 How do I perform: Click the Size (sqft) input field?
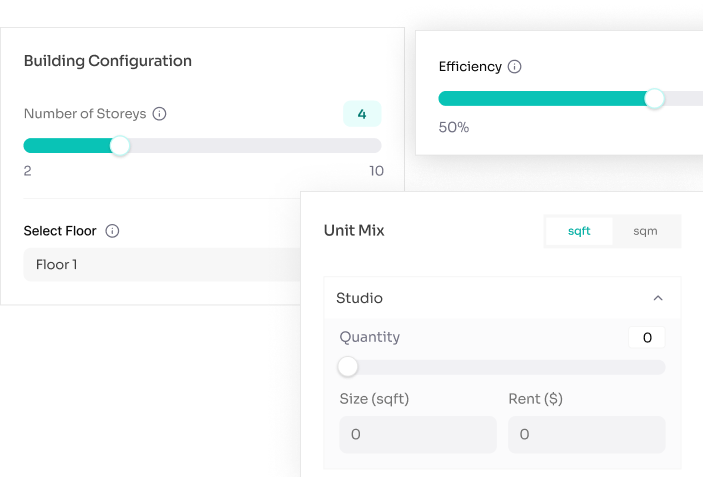[418, 434]
